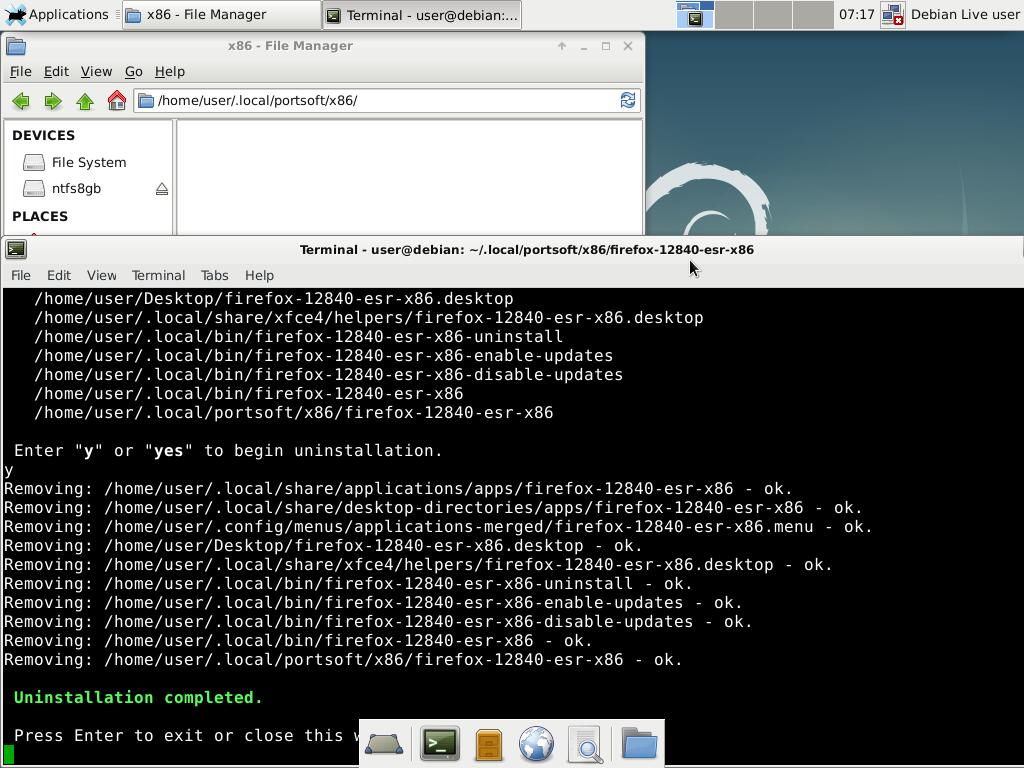
Task: Open View menu in File Manager
Action: (96, 72)
